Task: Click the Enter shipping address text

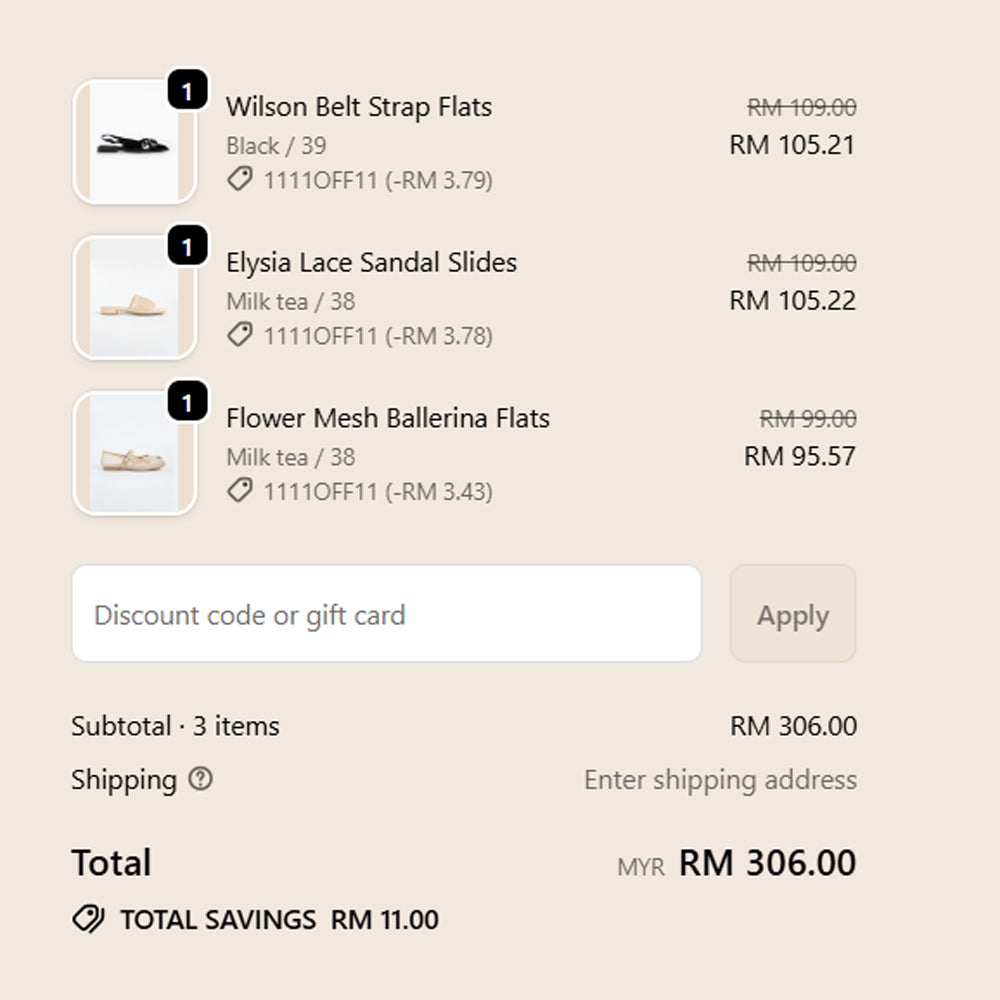Action: tap(720, 780)
